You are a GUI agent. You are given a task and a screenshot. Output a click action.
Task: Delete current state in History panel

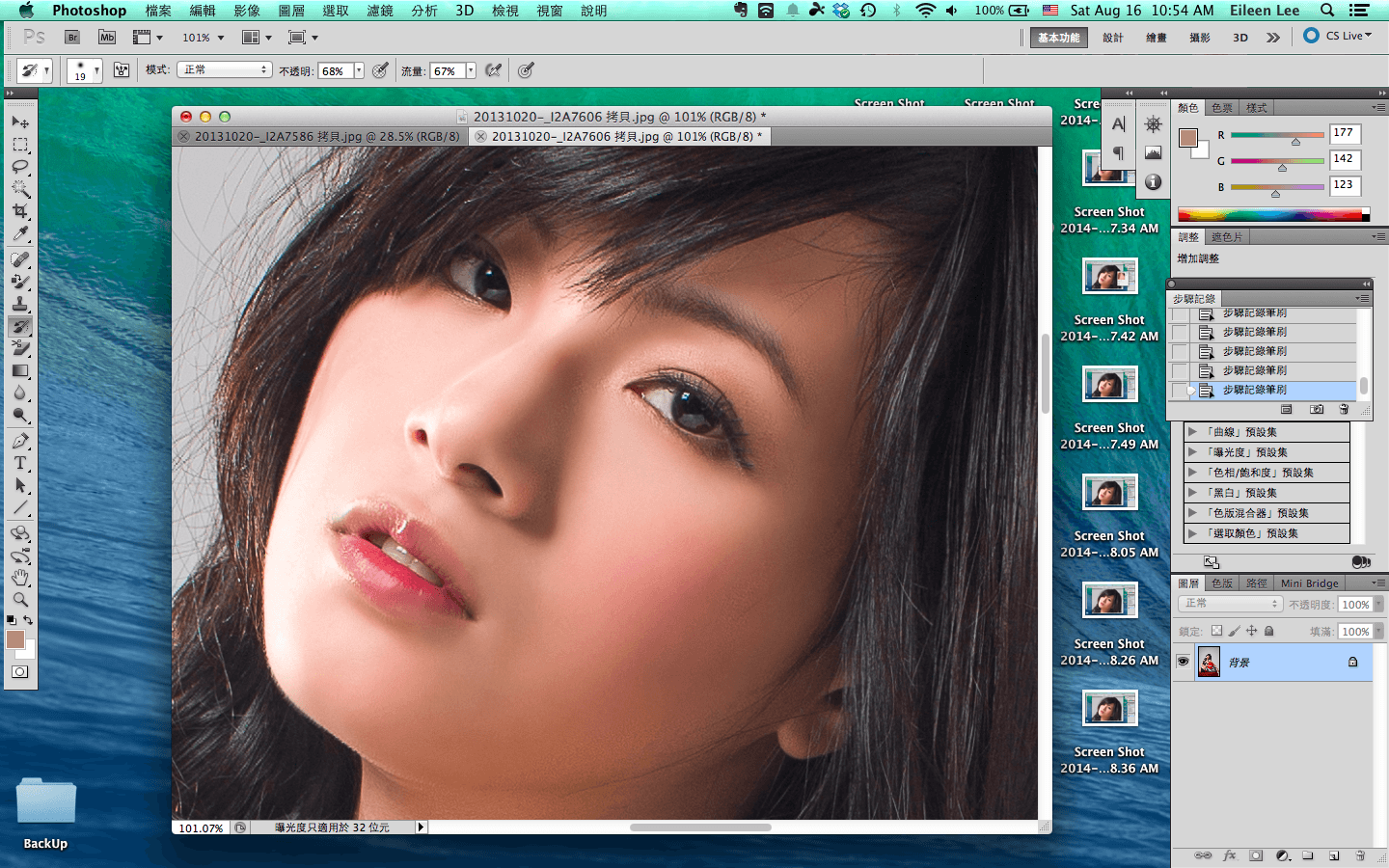tap(1344, 410)
